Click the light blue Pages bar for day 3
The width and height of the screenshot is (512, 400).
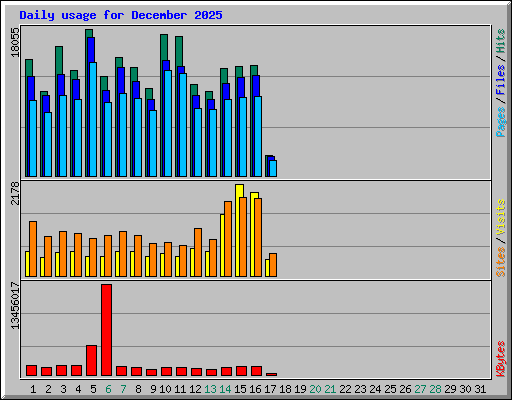point(63,136)
